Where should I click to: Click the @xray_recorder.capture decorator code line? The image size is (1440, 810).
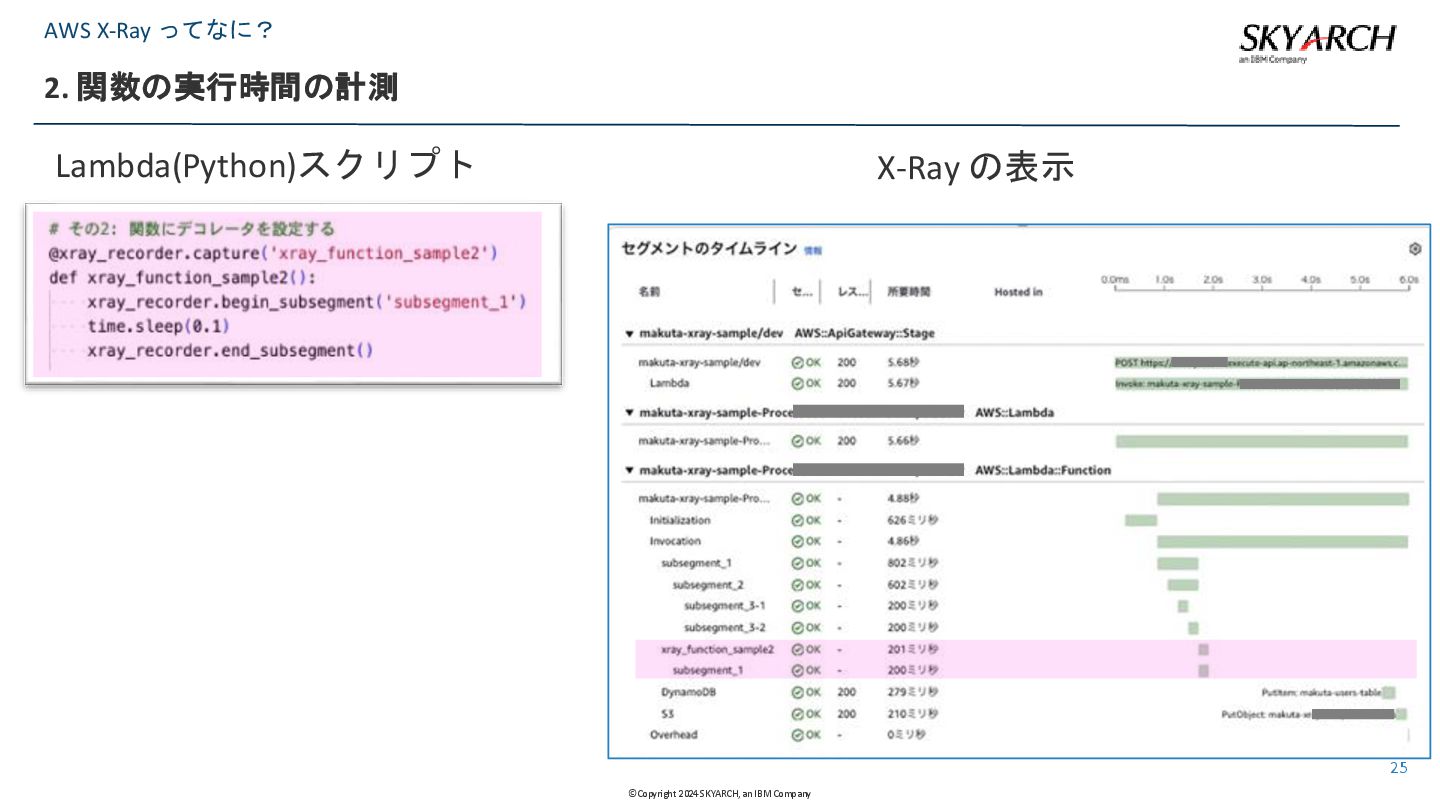coord(273,253)
